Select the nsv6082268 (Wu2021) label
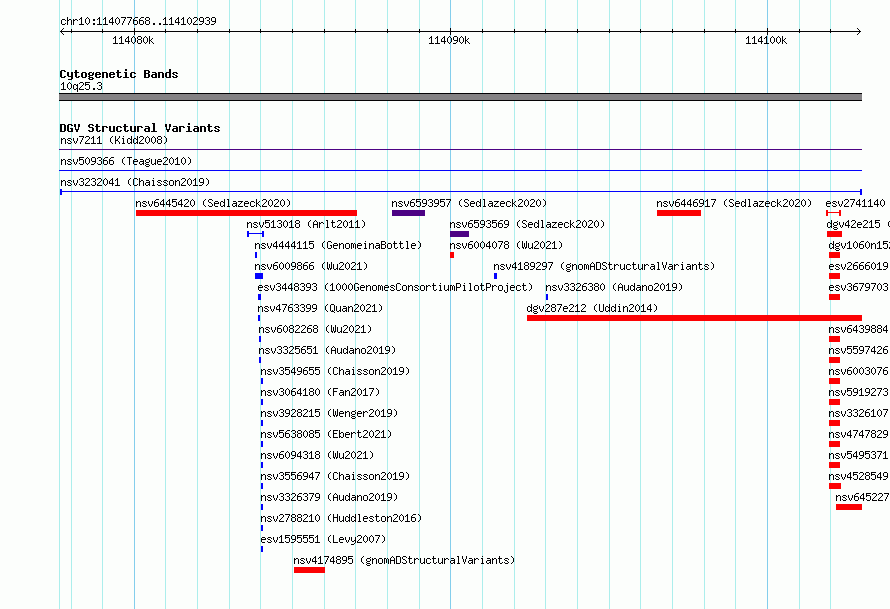This screenshot has width=890, height=609. [x=316, y=329]
